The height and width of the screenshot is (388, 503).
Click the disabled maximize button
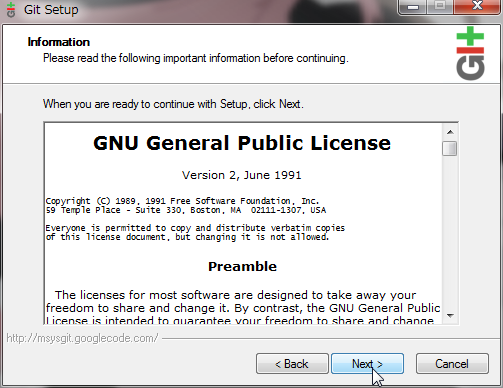tap(440, 6)
